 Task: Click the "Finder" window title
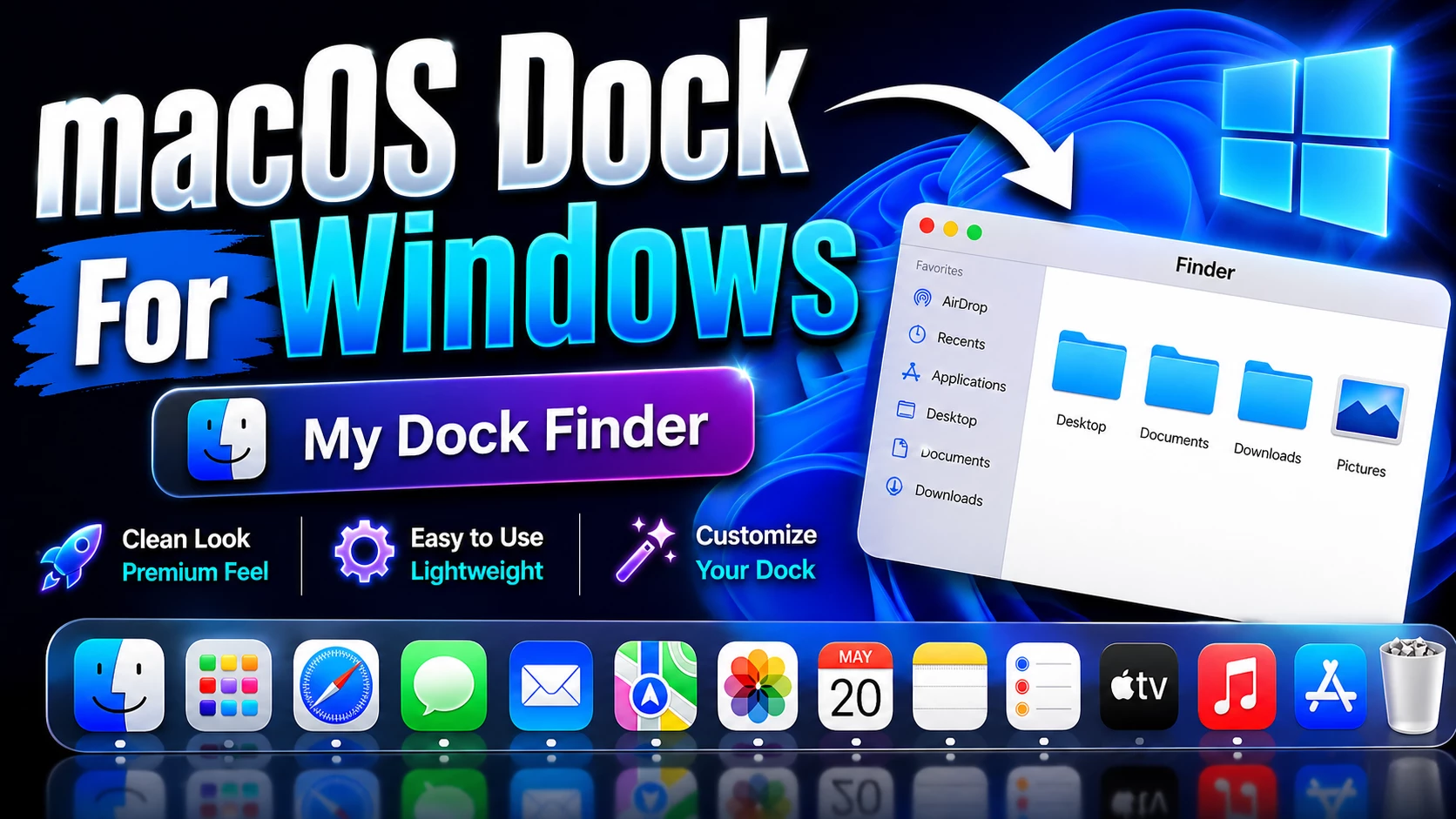[1205, 268]
